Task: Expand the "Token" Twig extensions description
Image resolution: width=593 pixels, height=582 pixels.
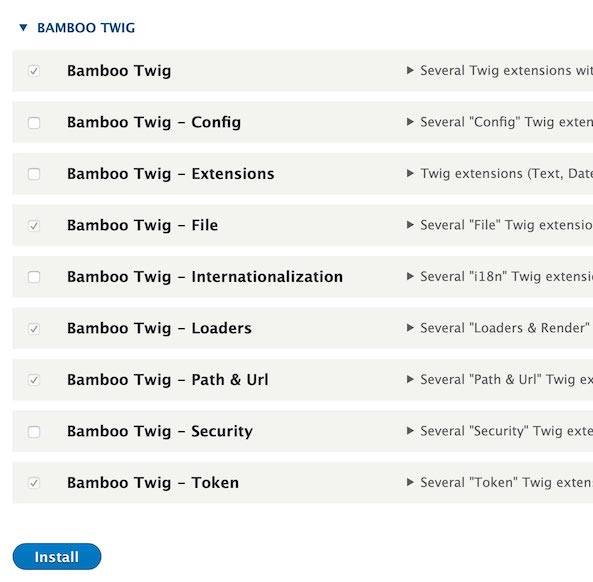Action: [410, 482]
